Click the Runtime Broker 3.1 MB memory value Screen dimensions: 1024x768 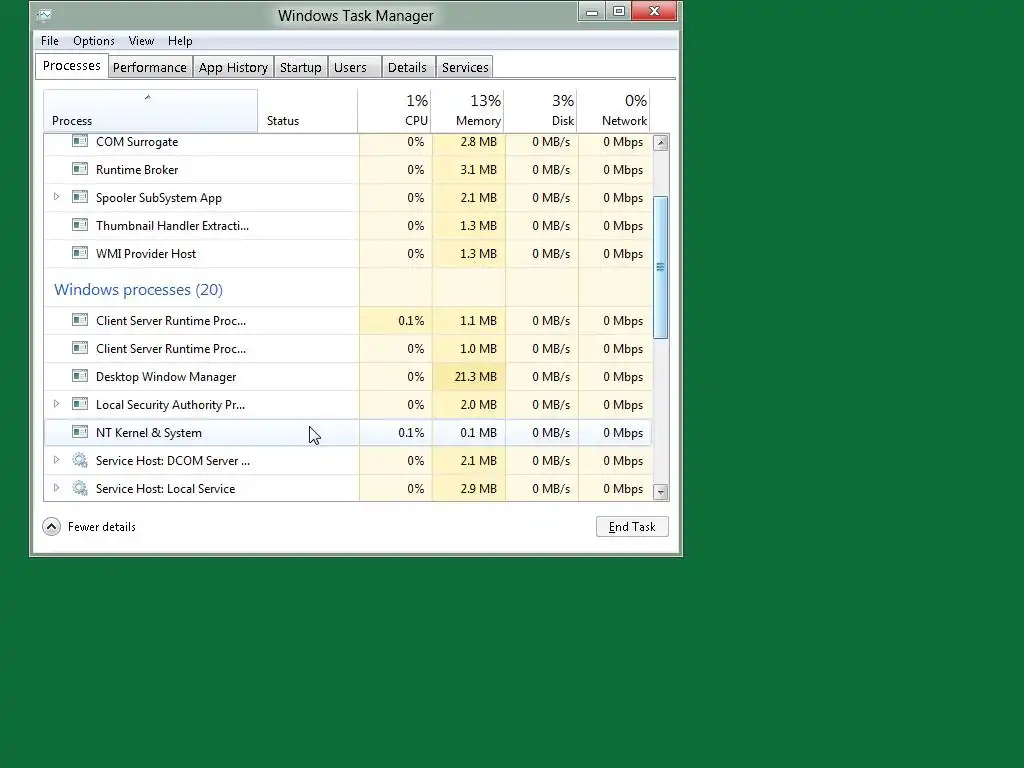478,170
